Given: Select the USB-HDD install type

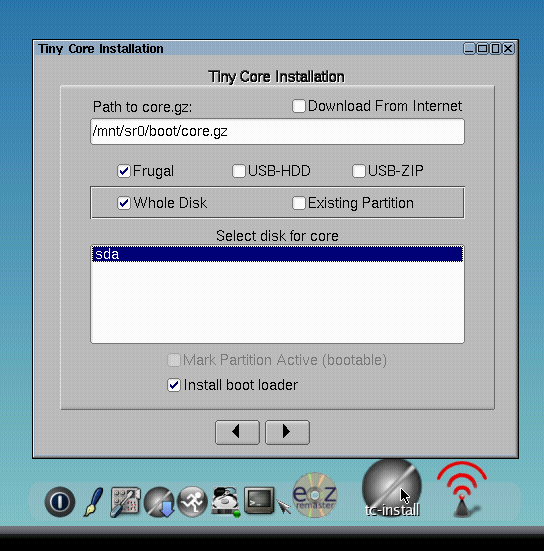Looking at the screenshot, I should point(239,171).
